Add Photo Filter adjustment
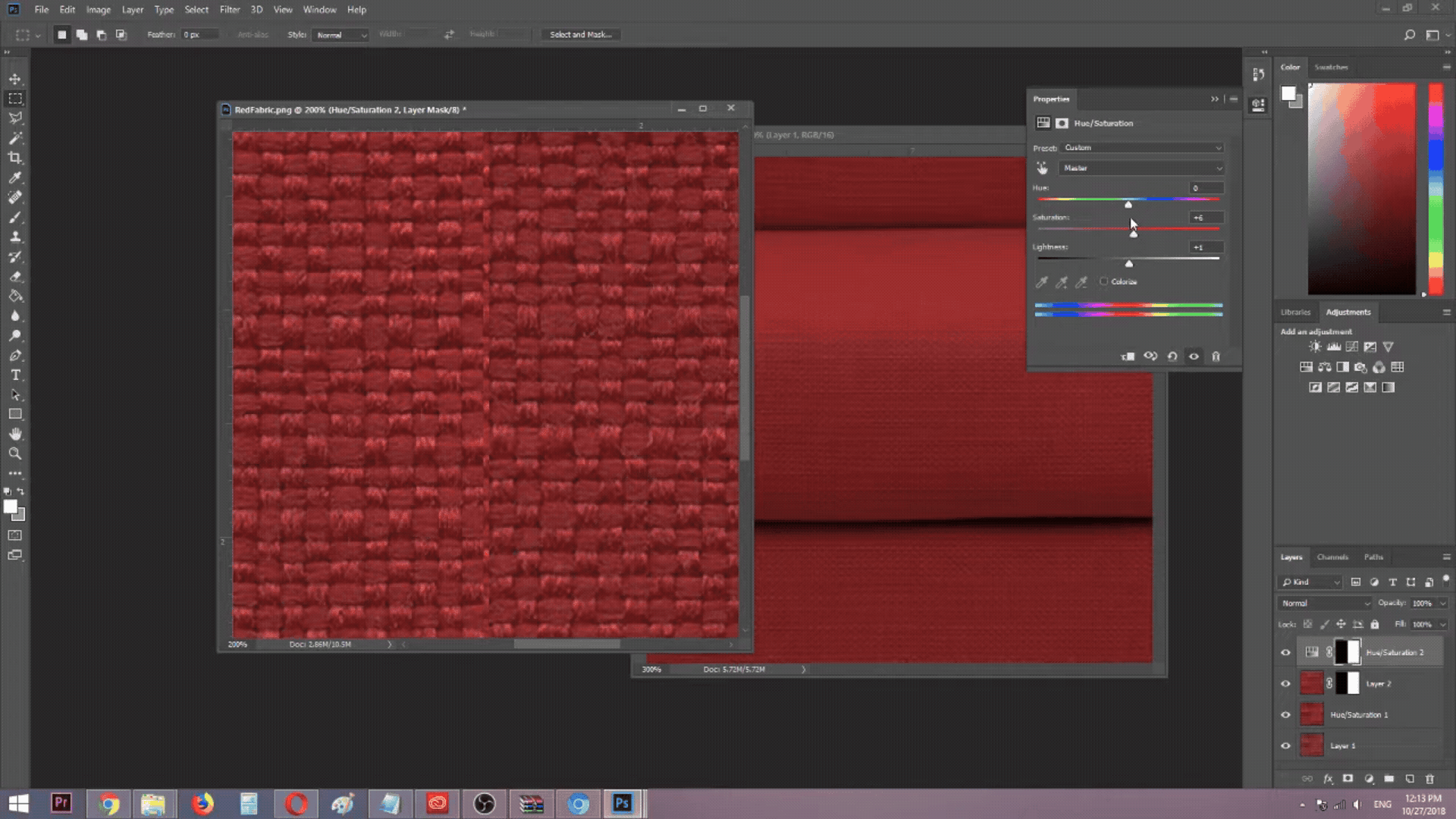The height and width of the screenshot is (819, 1456). (x=1360, y=367)
